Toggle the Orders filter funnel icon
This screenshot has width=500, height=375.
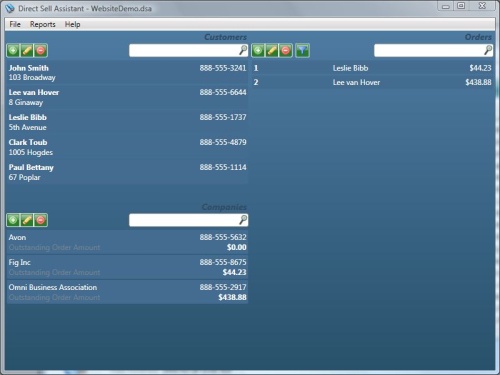pyautogui.click(x=302, y=51)
